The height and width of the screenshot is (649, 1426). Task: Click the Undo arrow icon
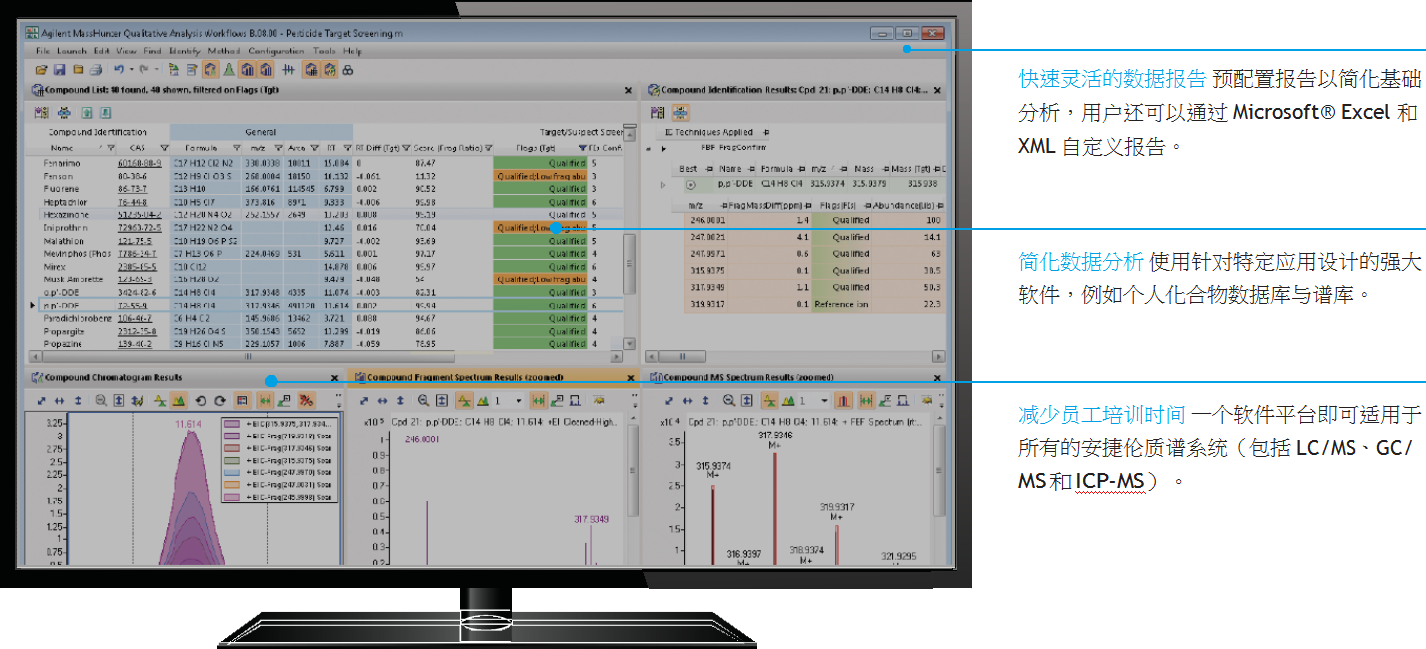point(119,70)
